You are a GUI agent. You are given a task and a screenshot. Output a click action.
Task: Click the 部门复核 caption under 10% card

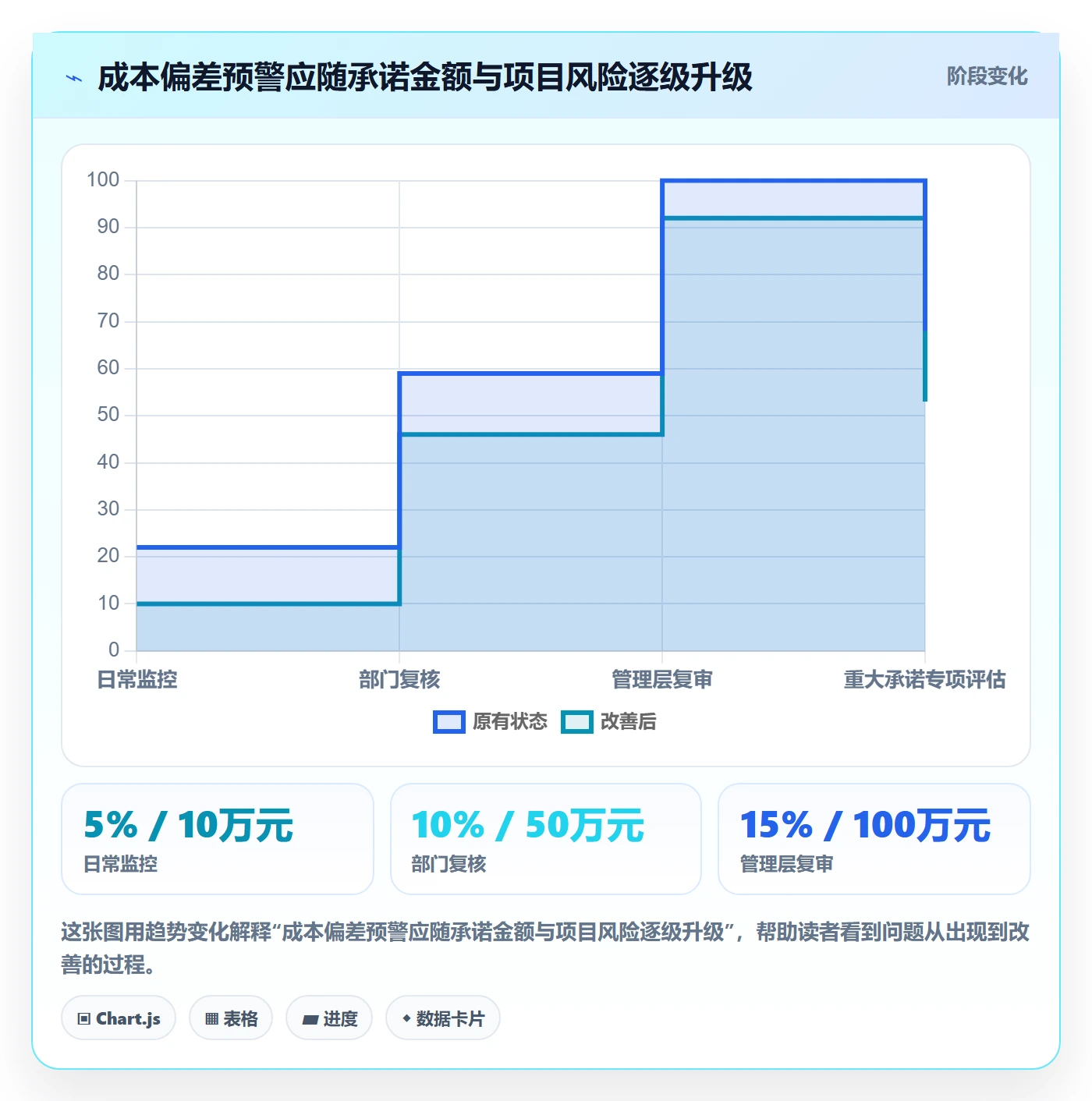[x=449, y=864]
